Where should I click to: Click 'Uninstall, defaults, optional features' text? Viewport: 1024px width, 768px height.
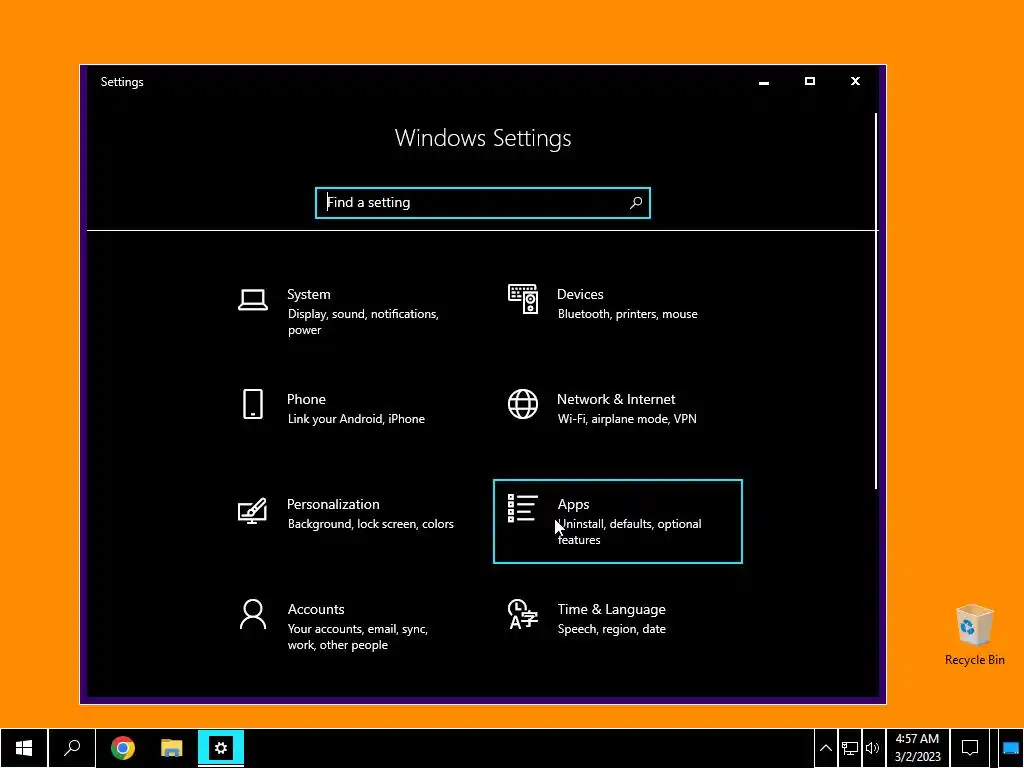630,532
